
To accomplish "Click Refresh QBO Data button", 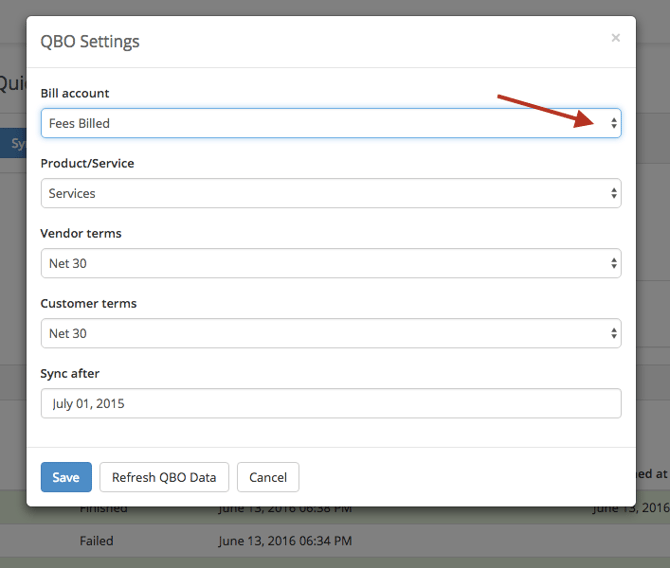I will 164,477.
